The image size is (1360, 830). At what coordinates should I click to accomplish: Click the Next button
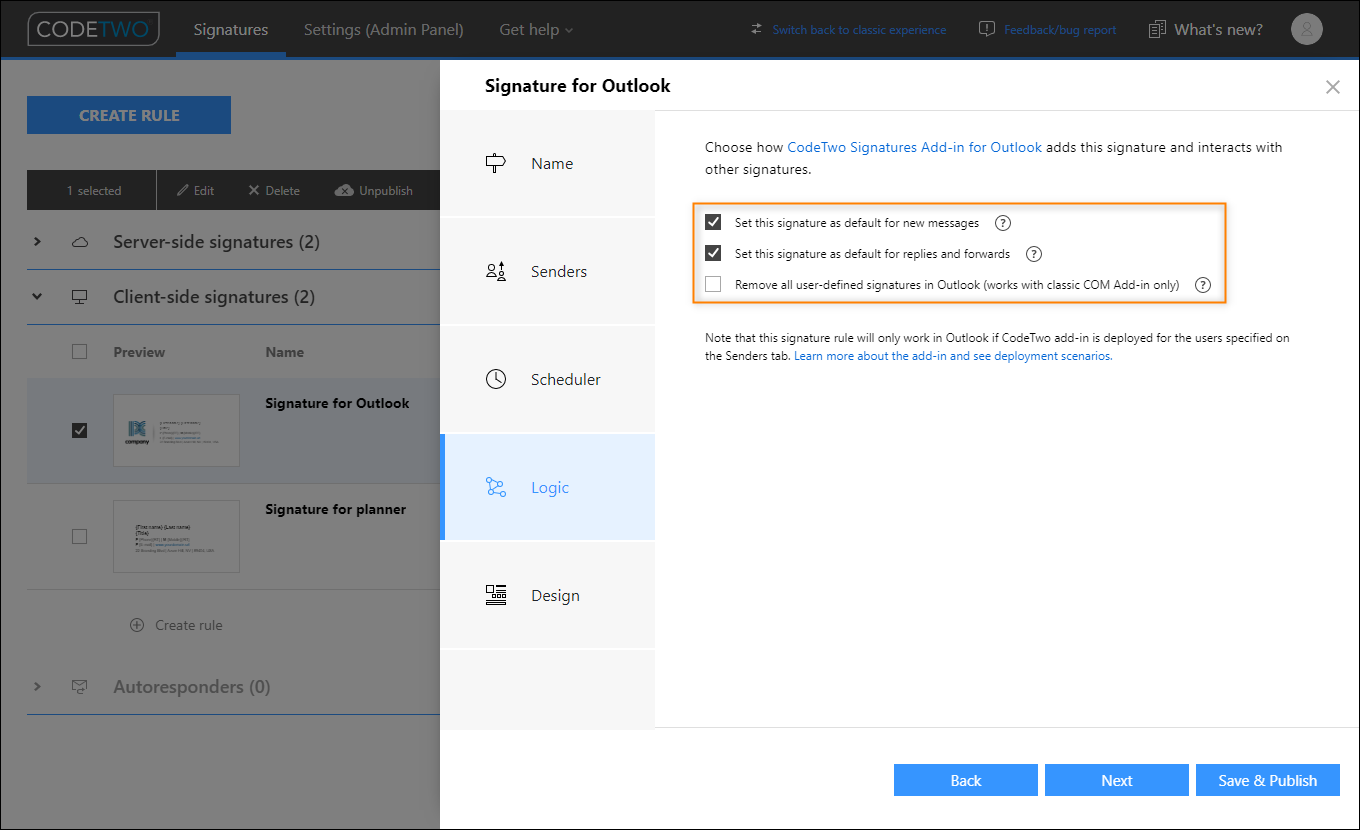[1117, 780]
